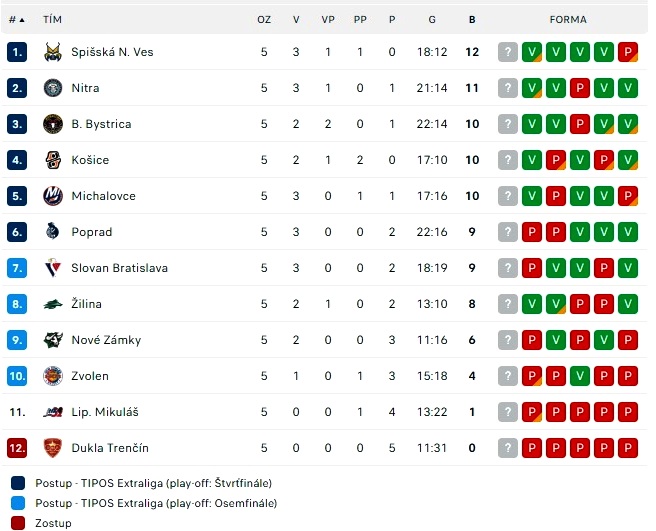
Task: Click Zvolen's green V form badge
Action: 580,376
